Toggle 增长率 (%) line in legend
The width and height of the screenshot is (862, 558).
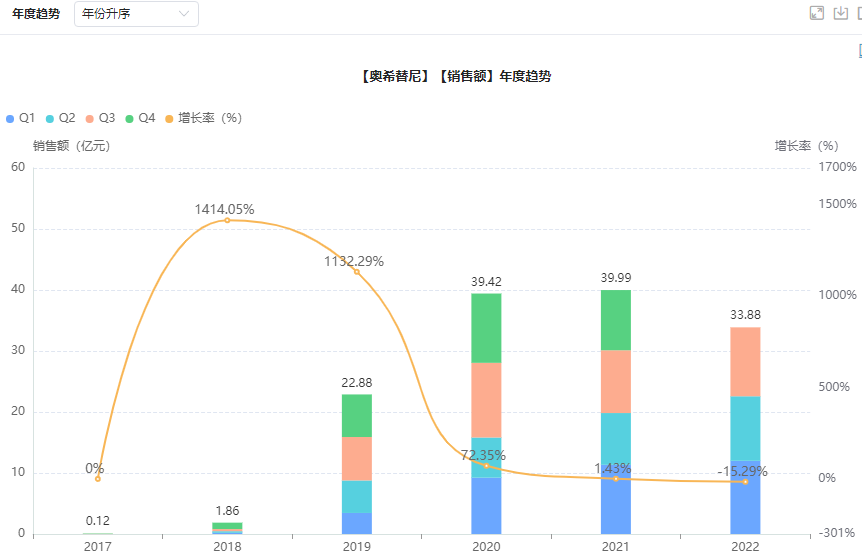click(204, 118)
